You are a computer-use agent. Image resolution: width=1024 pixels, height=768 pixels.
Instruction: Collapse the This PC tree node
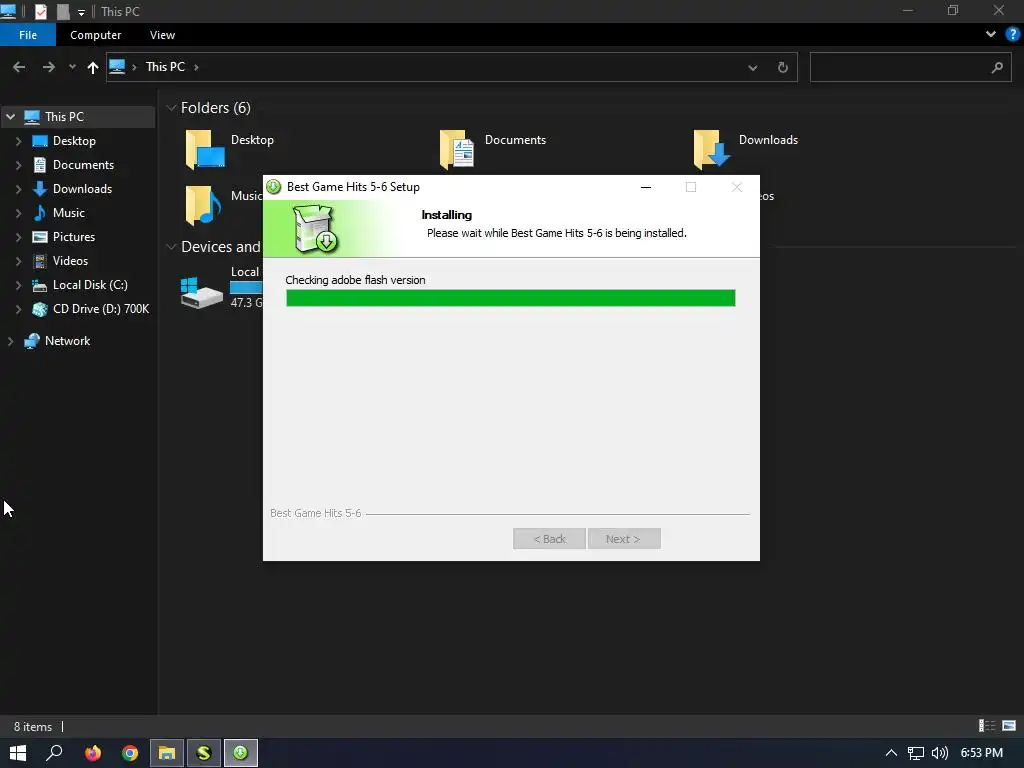10,117
